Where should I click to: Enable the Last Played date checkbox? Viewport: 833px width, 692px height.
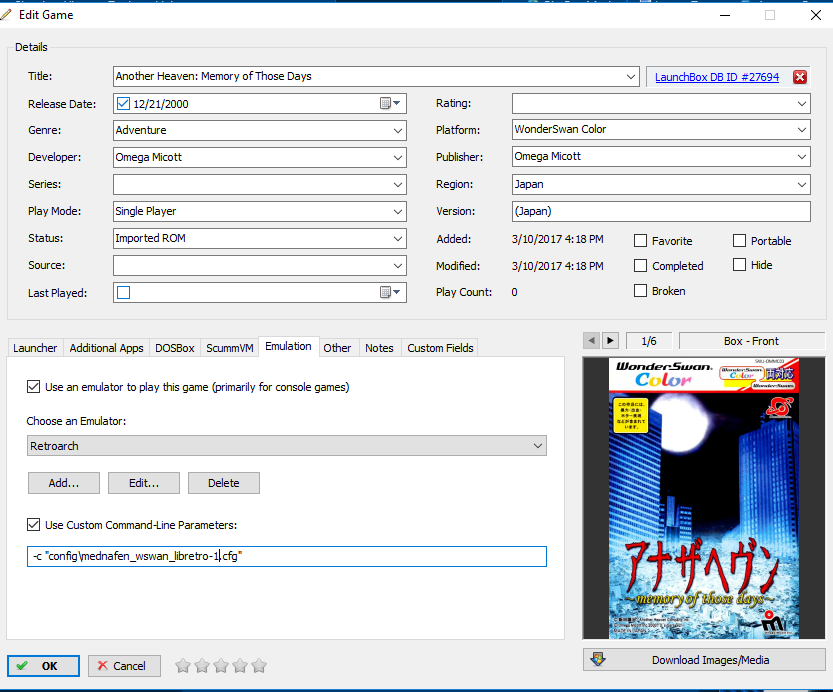pyautogui.click(x=123, y=293)
